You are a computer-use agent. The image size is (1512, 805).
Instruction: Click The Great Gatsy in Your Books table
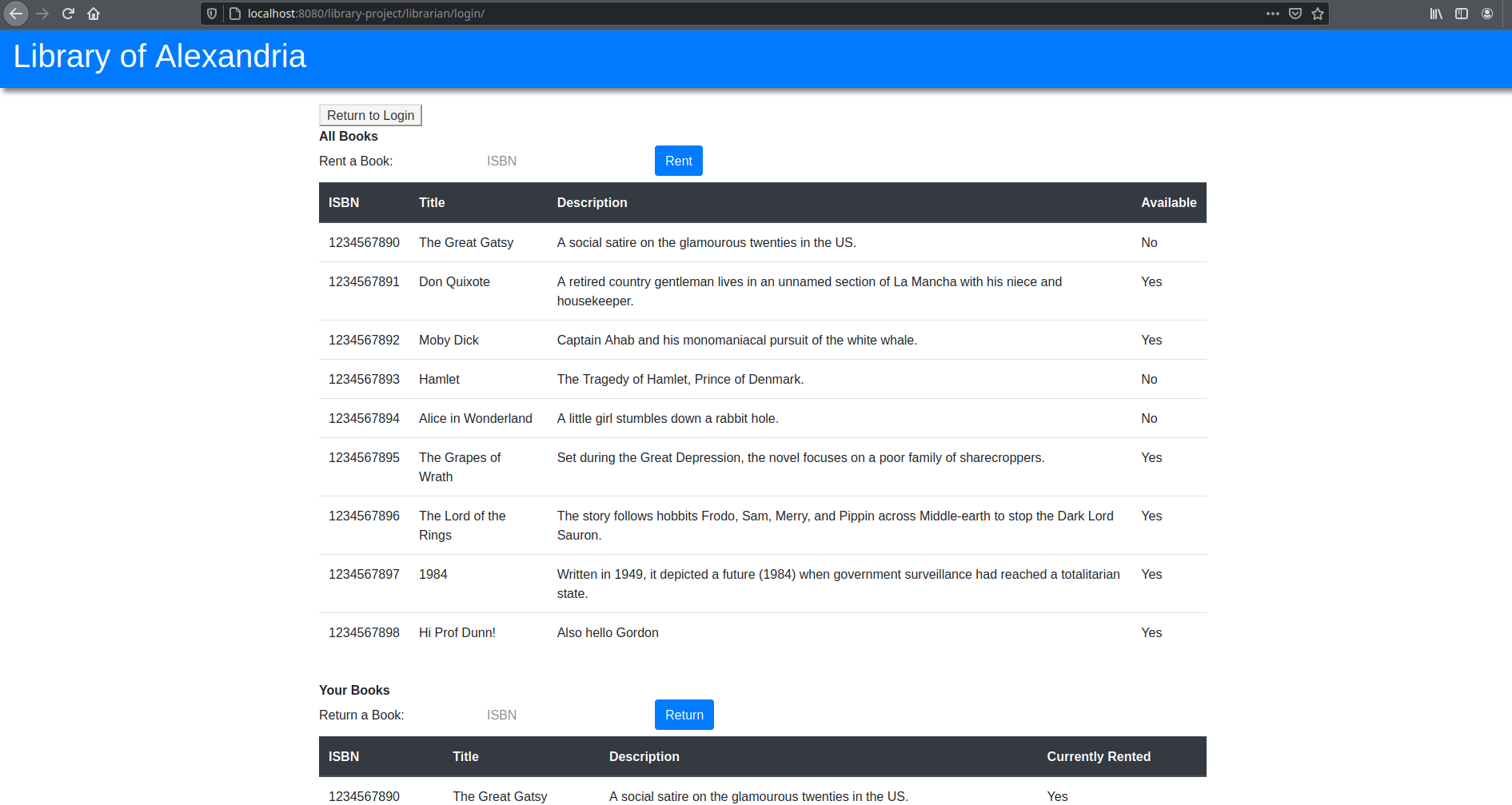pos(500,797)
